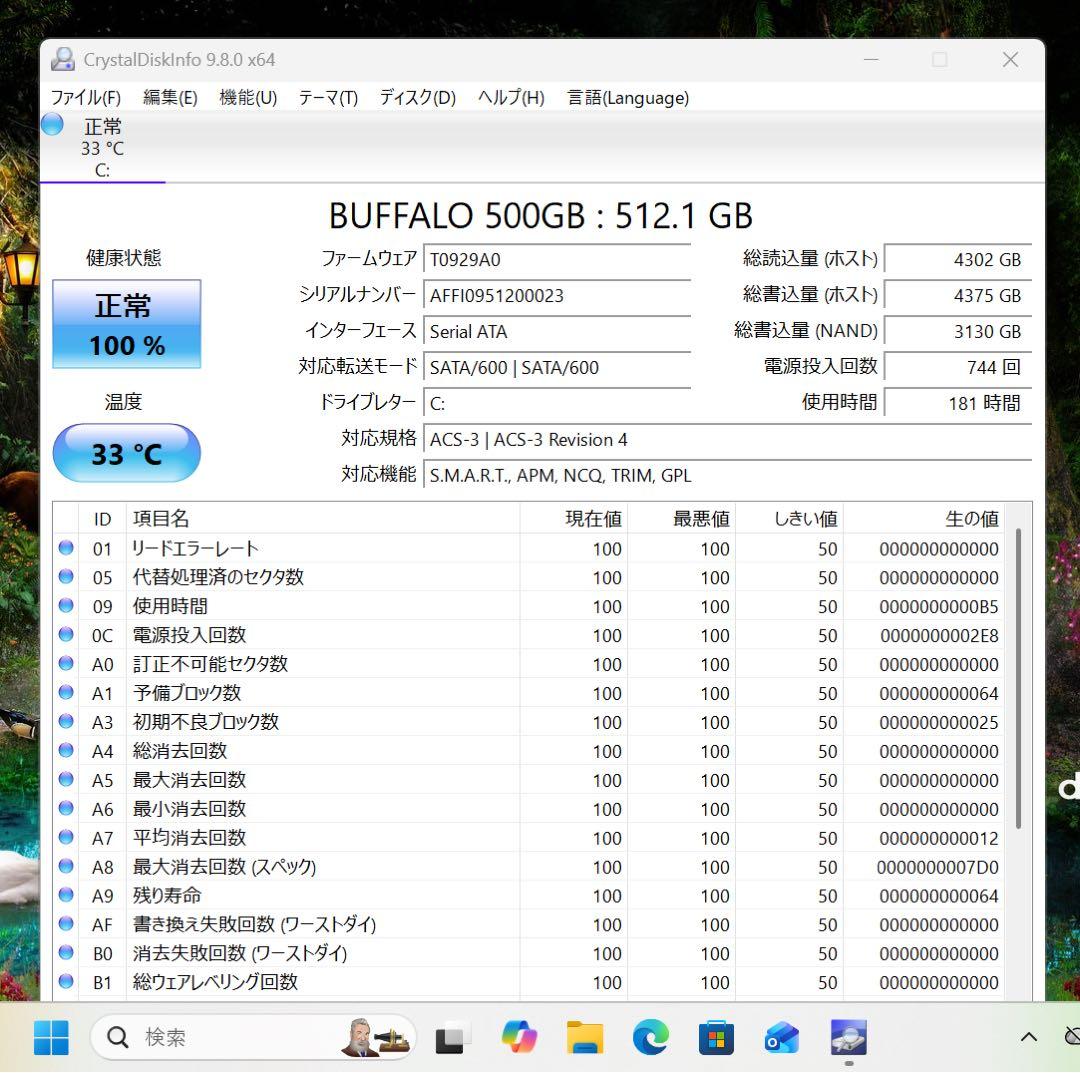1080x1073 pixels.
Task: Click the blue drive status orb beside 正常
Action: pyautogui.click(x=52, y=125)
